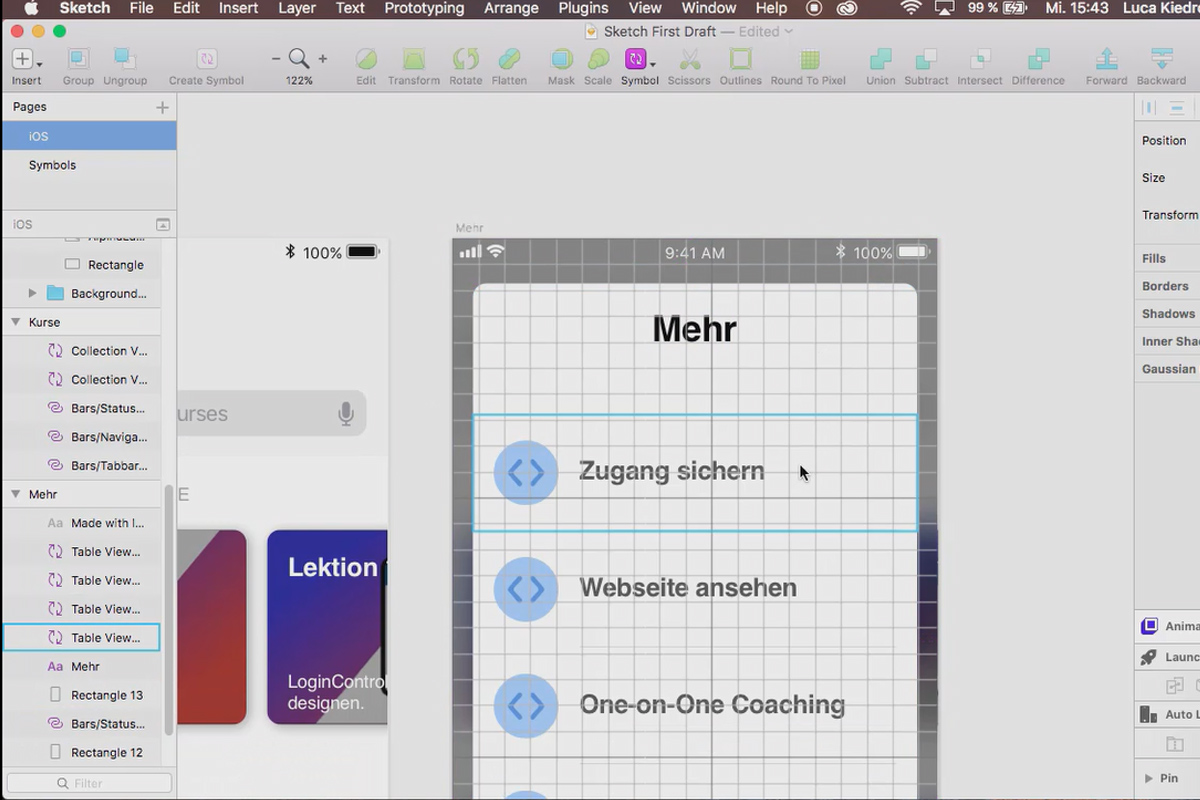Open the Apple menu

(x=30, y=8)
